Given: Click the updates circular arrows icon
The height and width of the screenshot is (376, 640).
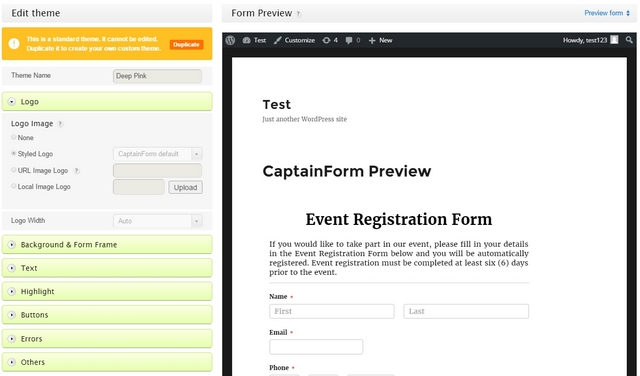Looking at the screenshot, I should point(326,40).
